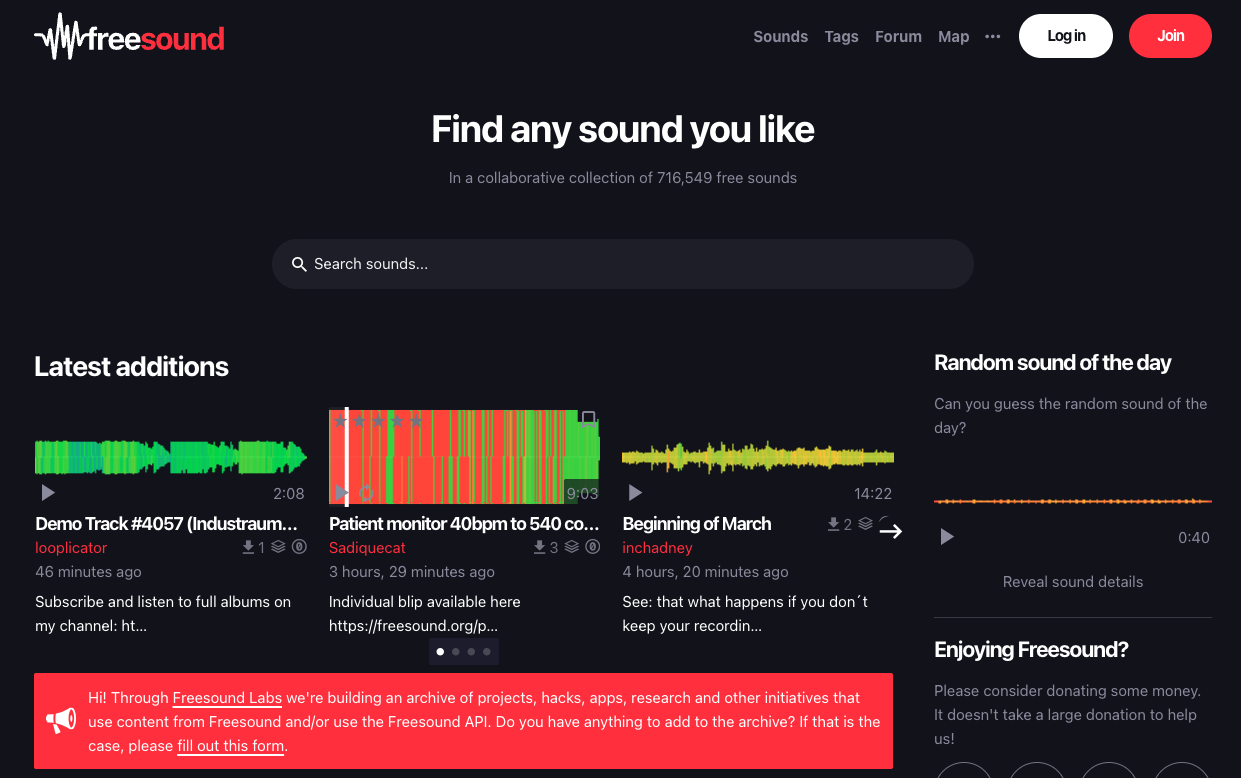The height and width of the screenshot is (778, 1241).
Task: Rate Patient monitor sound with the third star
Action: click(378, 422)
